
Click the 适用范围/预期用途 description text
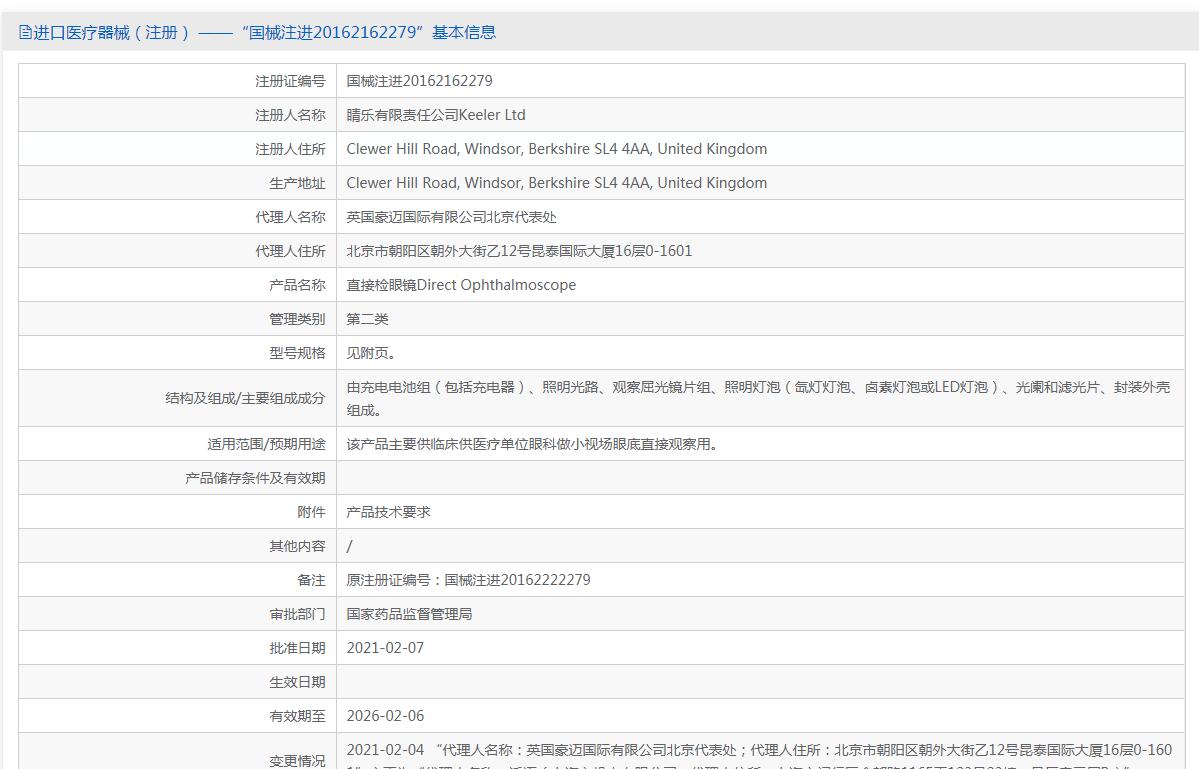(x=532, y=444)
